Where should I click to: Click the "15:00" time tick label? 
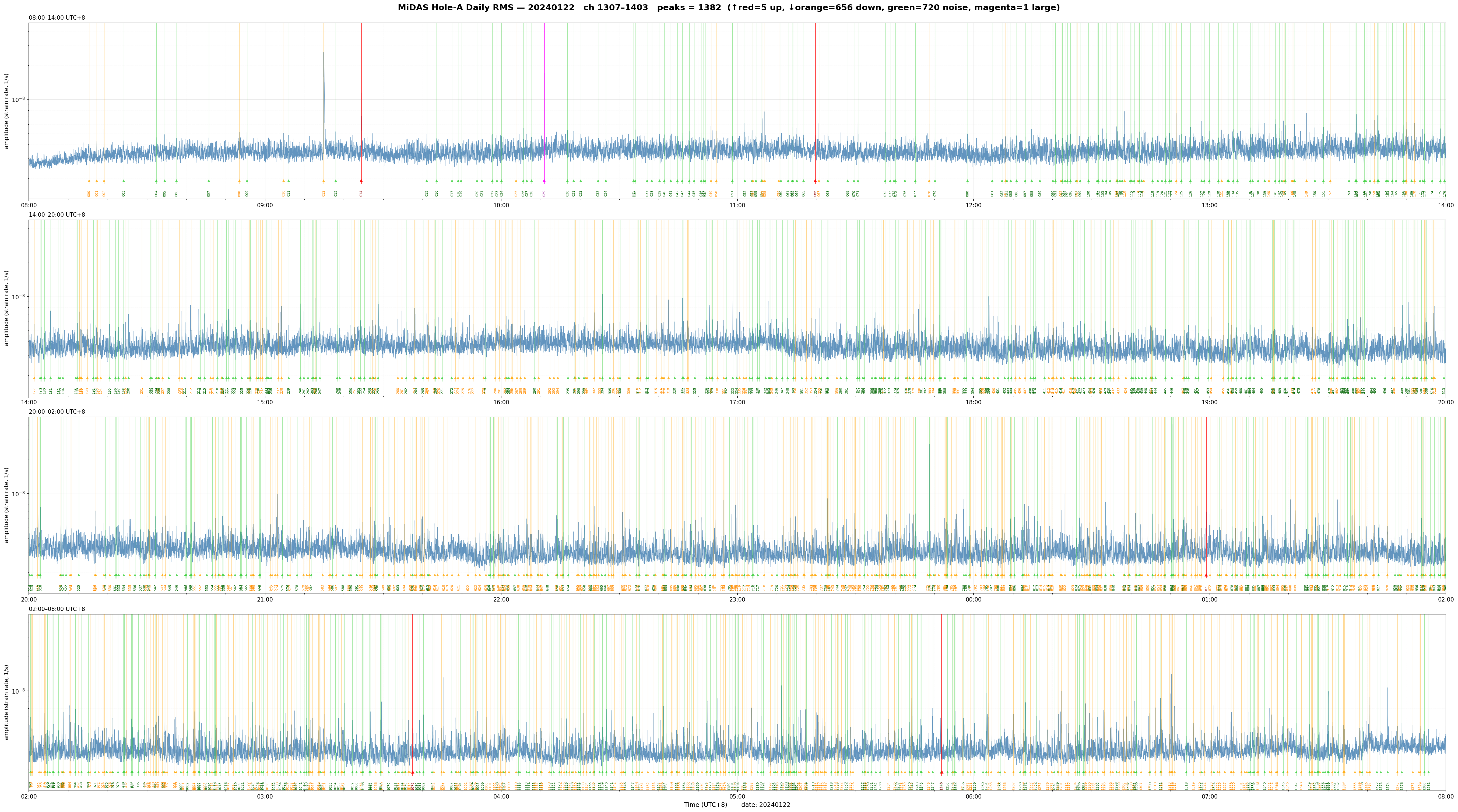[x=265, y=402]
